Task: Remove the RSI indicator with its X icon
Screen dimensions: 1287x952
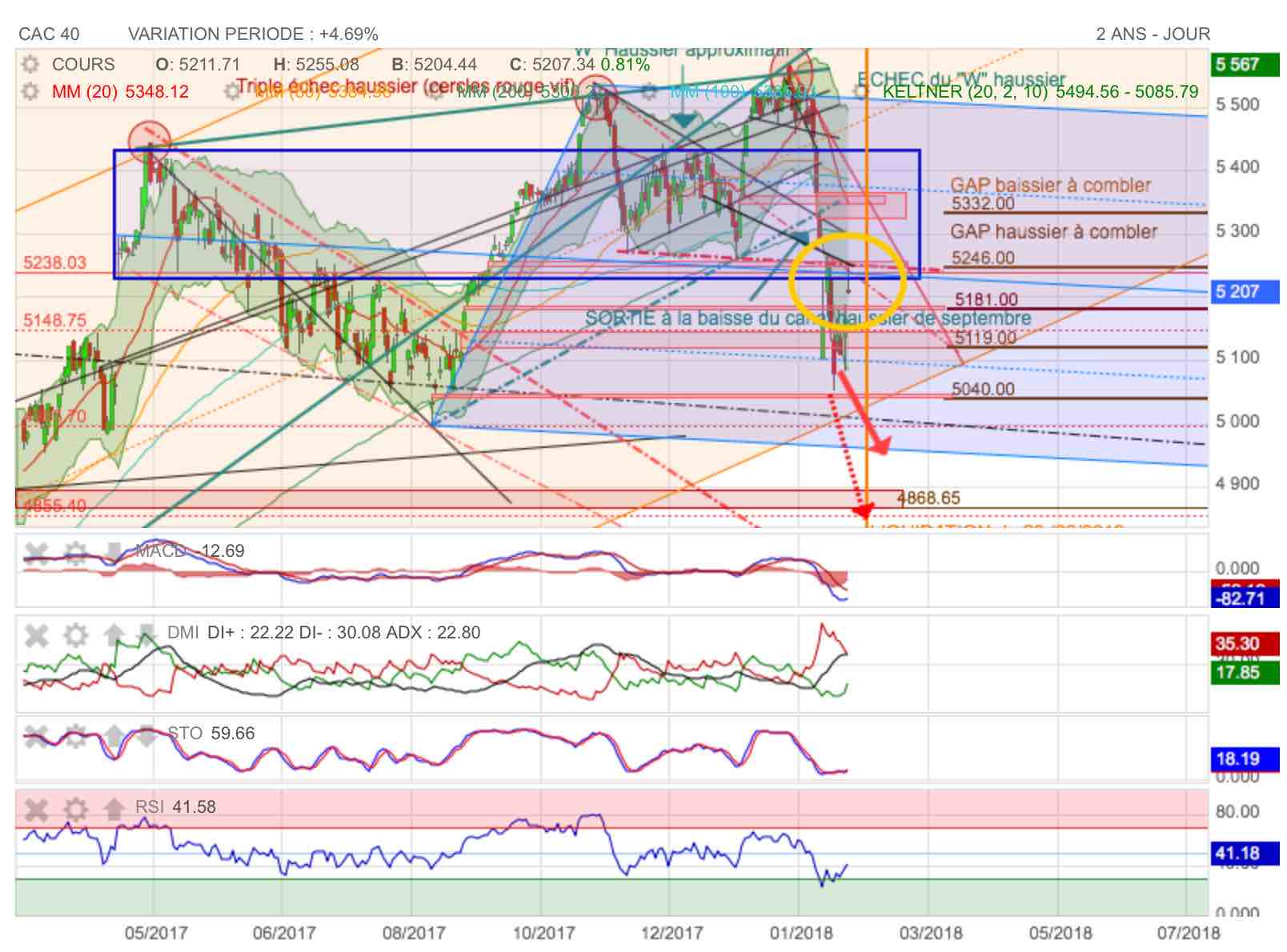Action: (x=36, y=809)
